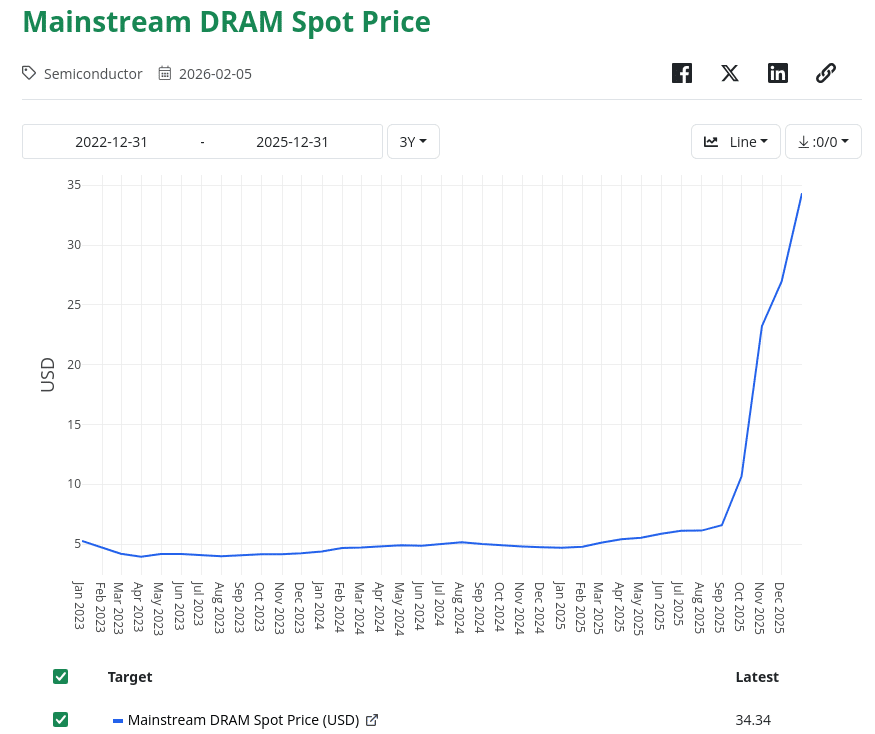Image resolution: width=875 pixels, height=734 pixels.
Task: Click Mainstream DRAM Spot Price (USD) label
Action: pyautogui.click(x=244, y=720)
